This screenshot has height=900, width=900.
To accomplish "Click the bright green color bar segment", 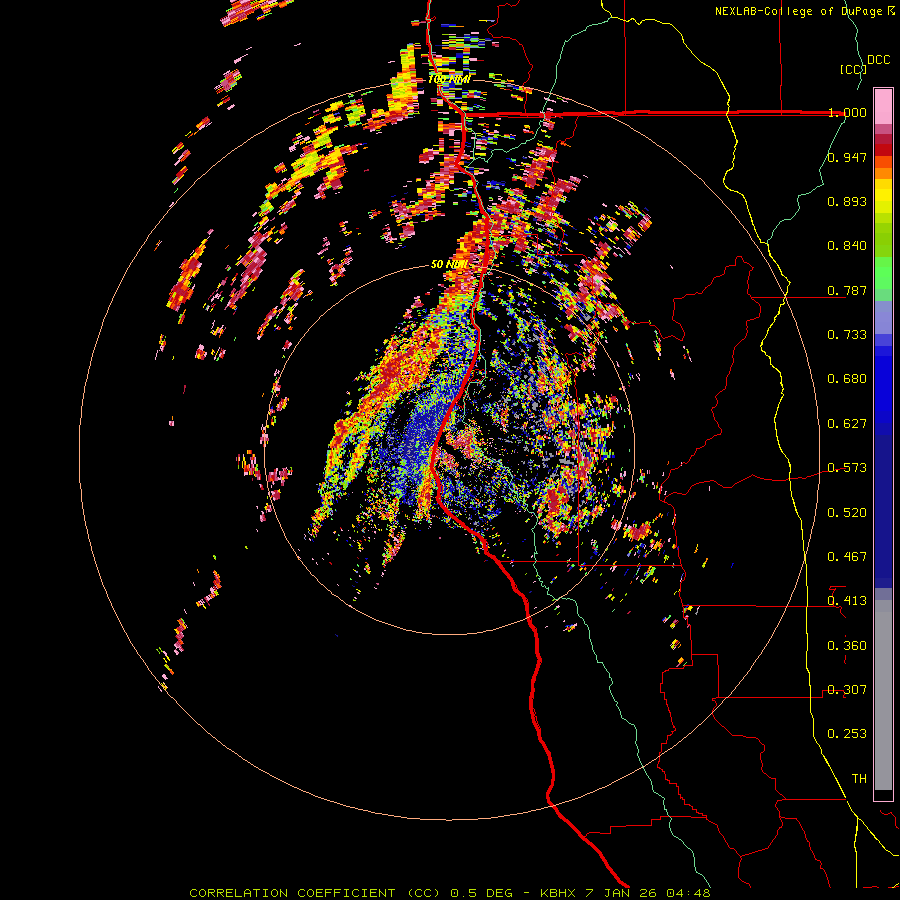I will tap(883, 273).
